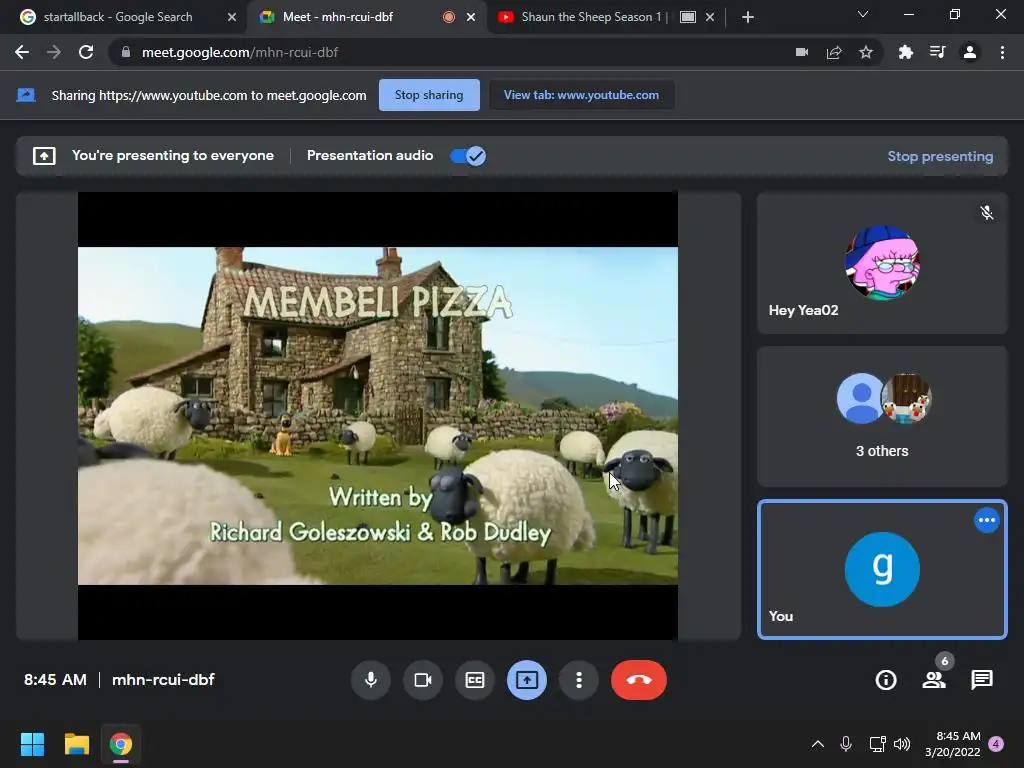
Task: Select Hey Yea02 participant tile
Action: click(x=882, y=263)
